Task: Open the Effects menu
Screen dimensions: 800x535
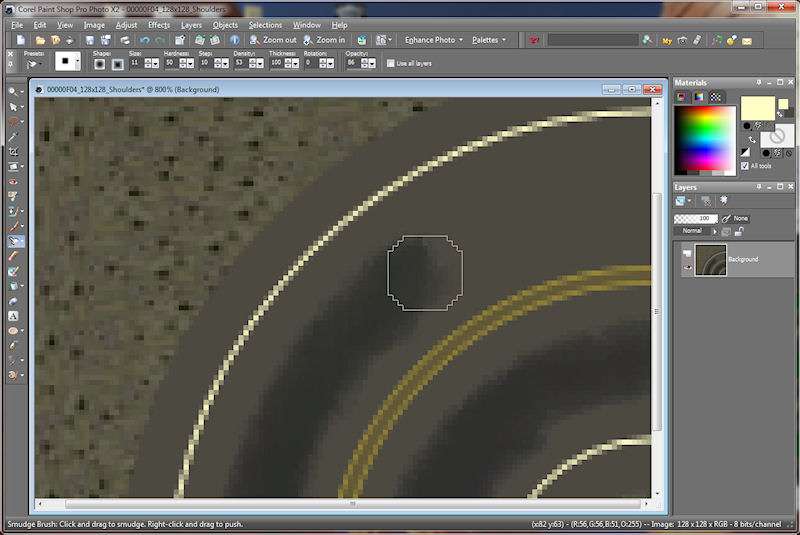Action: [159, 24]
